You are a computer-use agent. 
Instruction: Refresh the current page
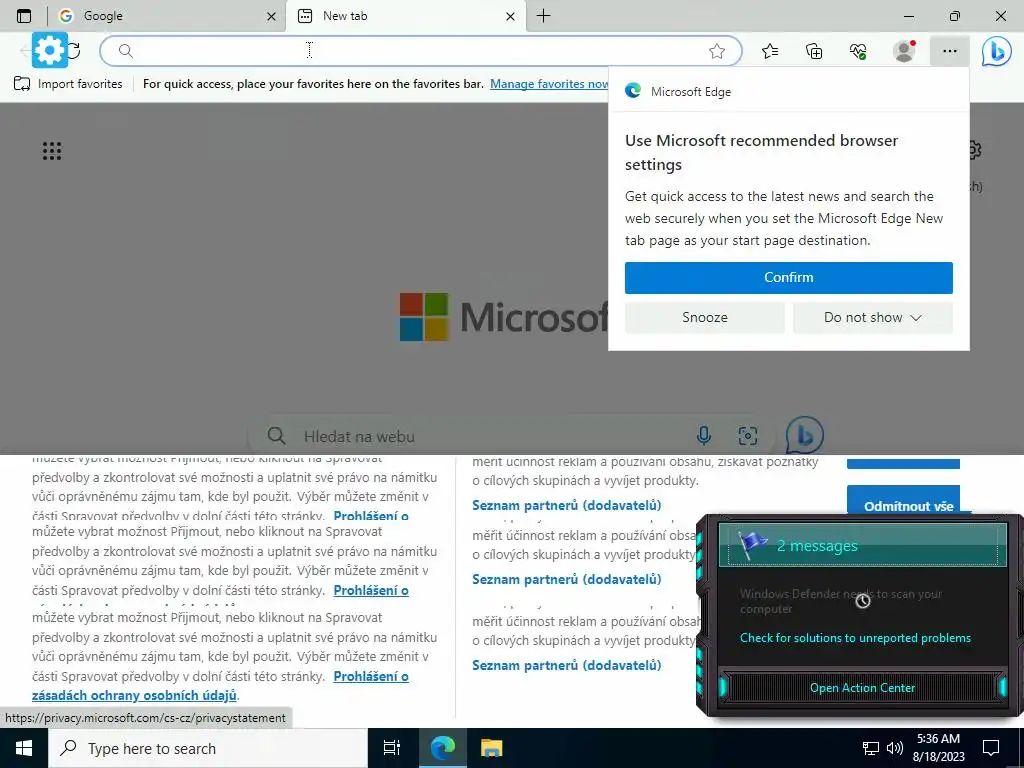click(74, 50)
